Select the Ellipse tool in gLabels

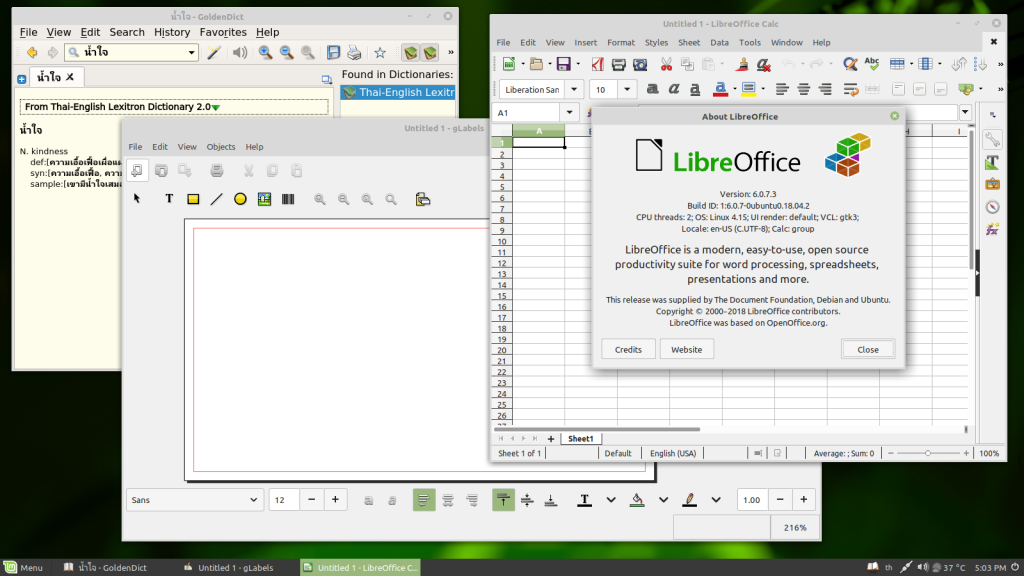coord(240,198)
